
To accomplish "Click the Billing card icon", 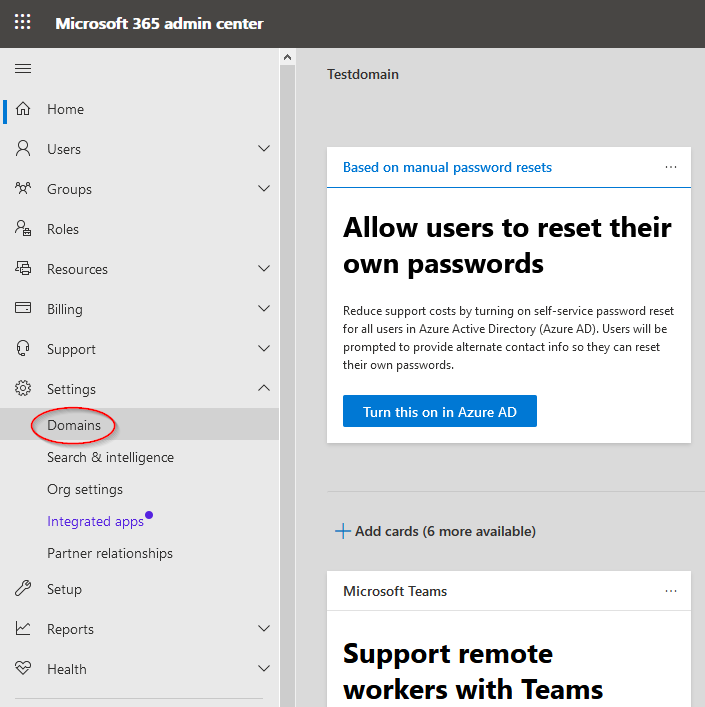I will 23,309.
